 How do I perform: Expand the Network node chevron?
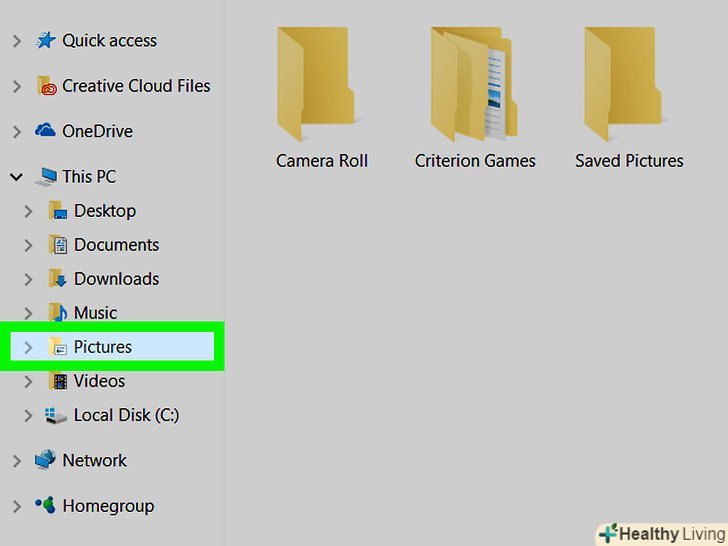pos(17,461)
